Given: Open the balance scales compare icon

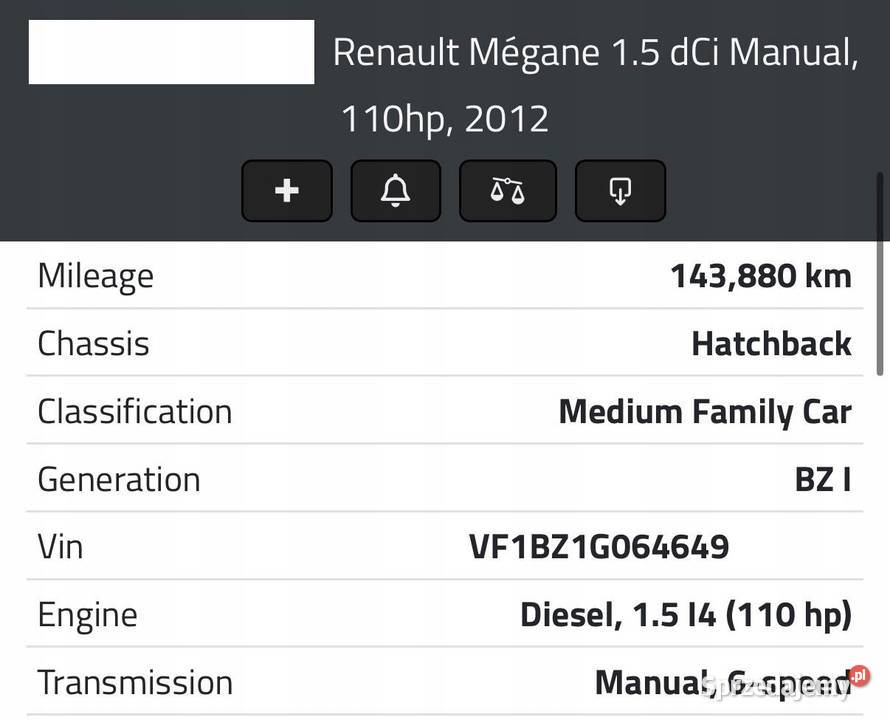Looking at the screenshot, I should point(507,190).
